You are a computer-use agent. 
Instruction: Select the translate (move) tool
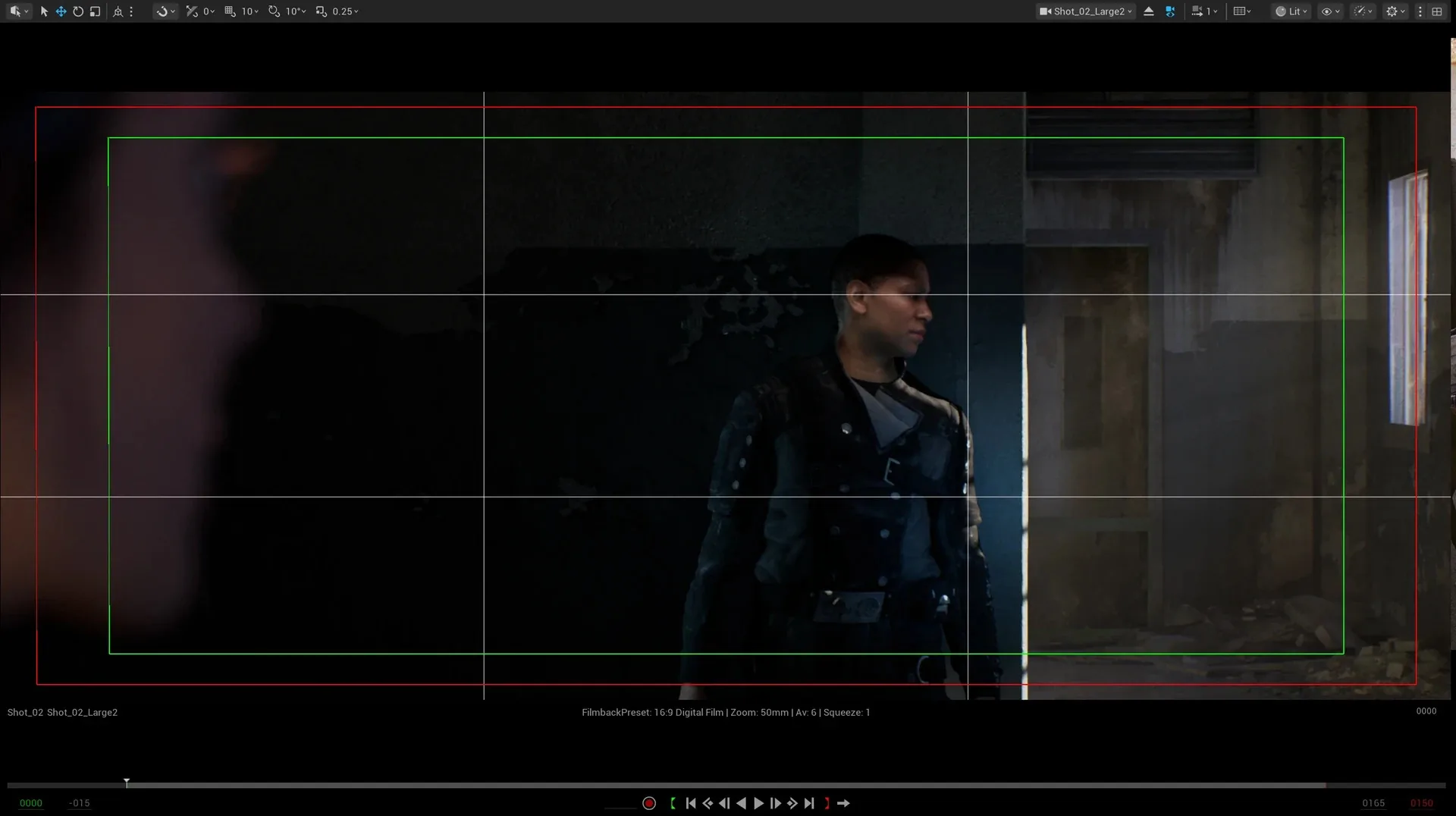(x=61, y=11)
